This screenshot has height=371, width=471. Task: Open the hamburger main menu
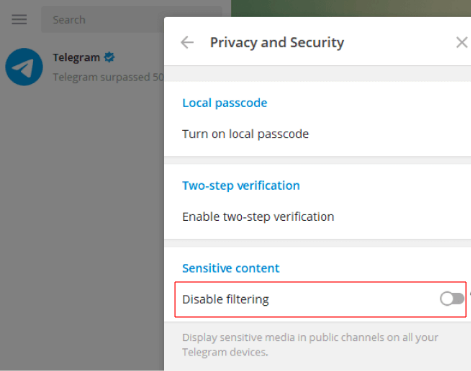19,19
